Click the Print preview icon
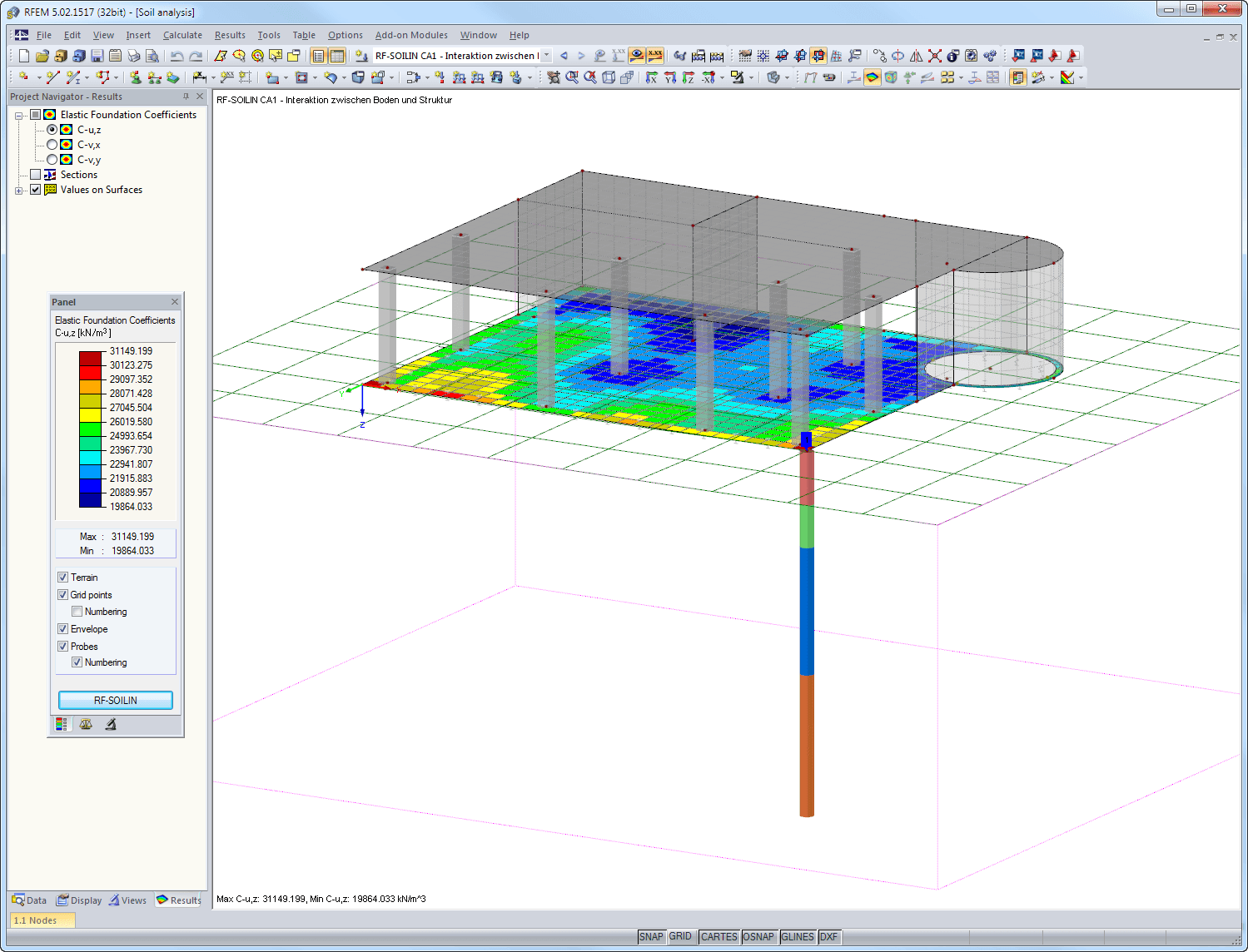This screenshot has width=1248, height=952. [152, 56]
